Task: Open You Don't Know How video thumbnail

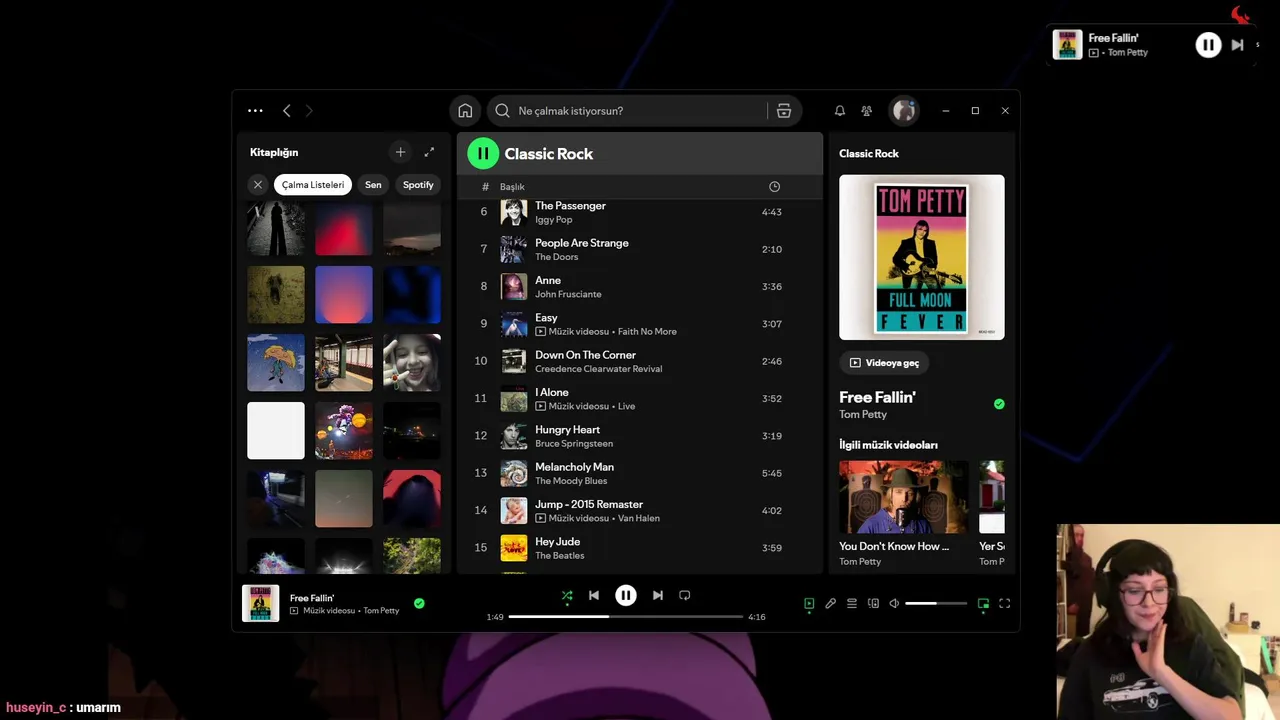Action: 904,497
